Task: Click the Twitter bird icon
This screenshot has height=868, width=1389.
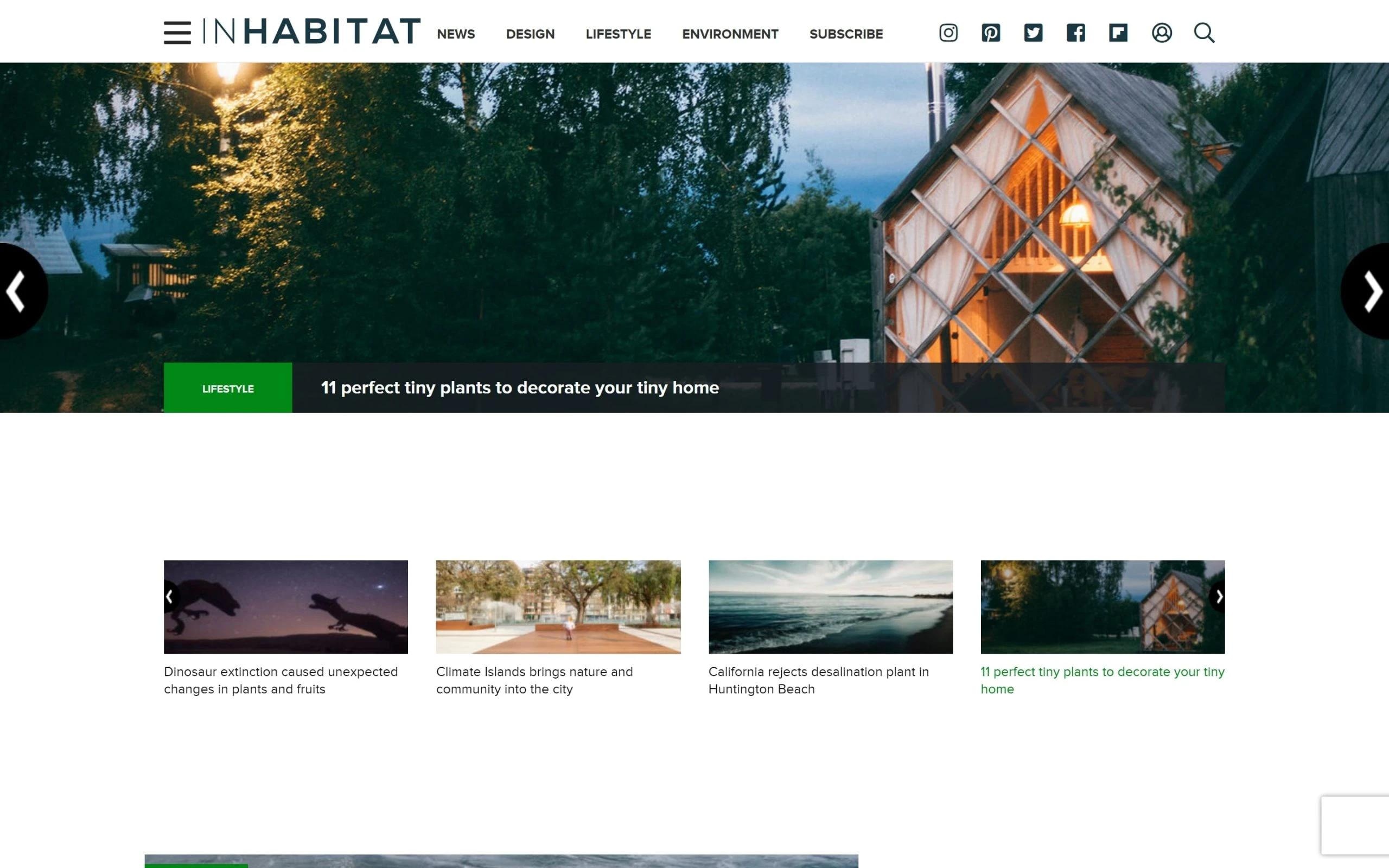Action: coord(1033,33)
